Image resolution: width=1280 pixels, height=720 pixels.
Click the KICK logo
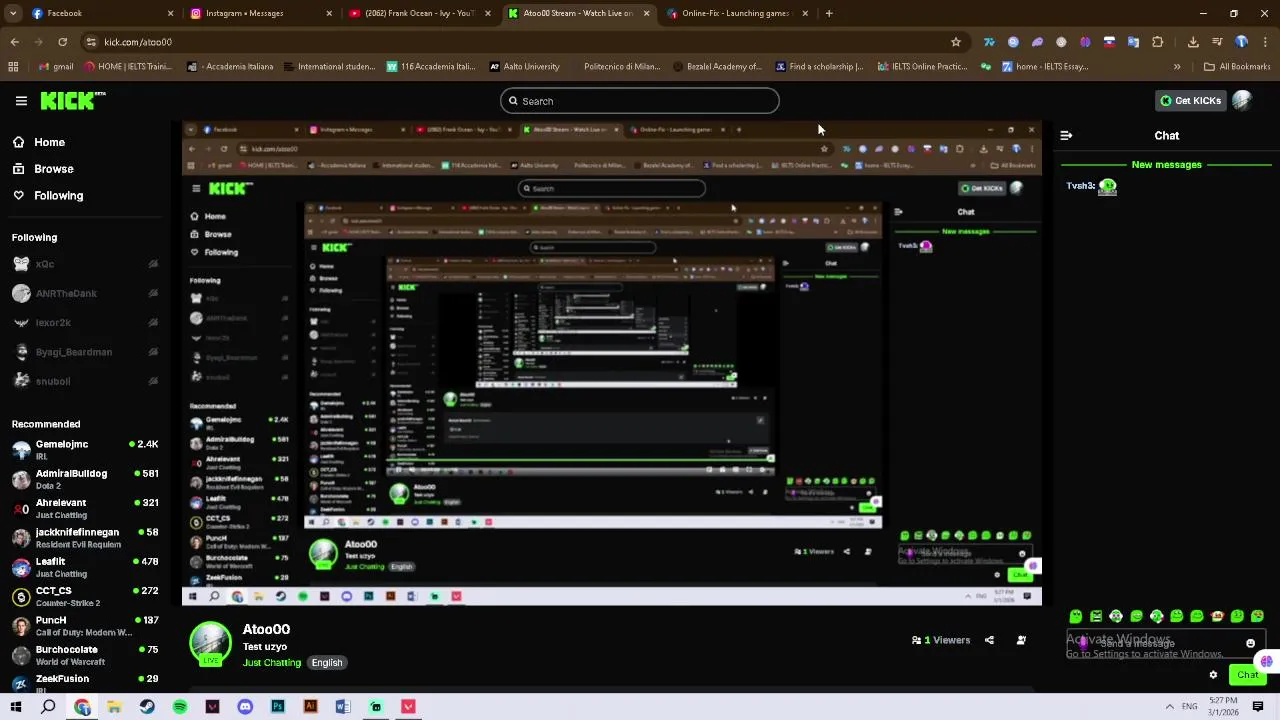[x=72, y=100]
